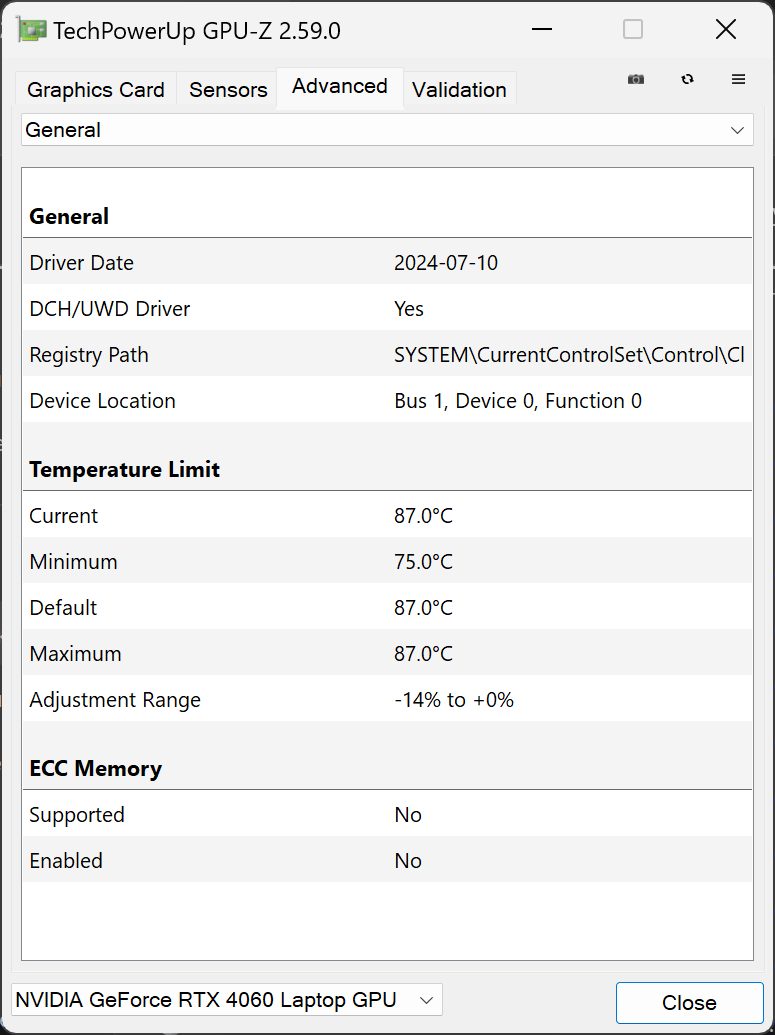Click the GPU-Z logo in the title bar
The image size is (775, 1035).
pyautogui.click(x=30, y=29)
